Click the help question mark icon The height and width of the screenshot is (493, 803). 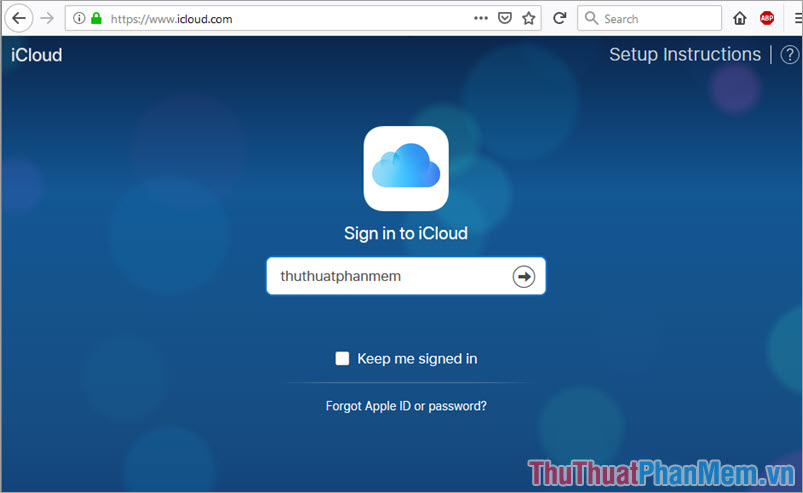click(789, 55)
